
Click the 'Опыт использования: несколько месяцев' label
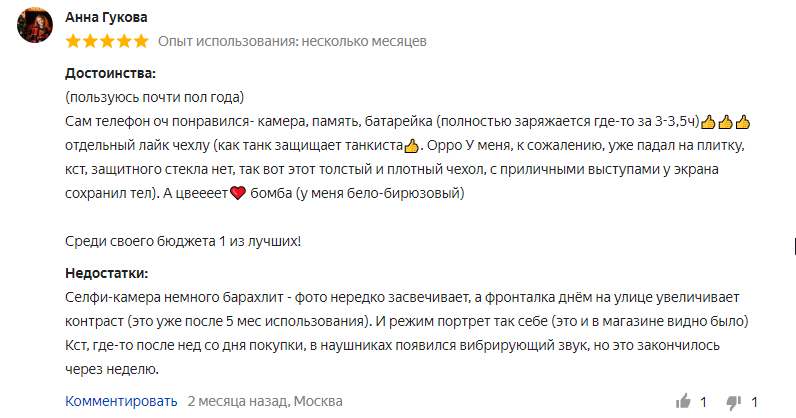pos(292,41)
